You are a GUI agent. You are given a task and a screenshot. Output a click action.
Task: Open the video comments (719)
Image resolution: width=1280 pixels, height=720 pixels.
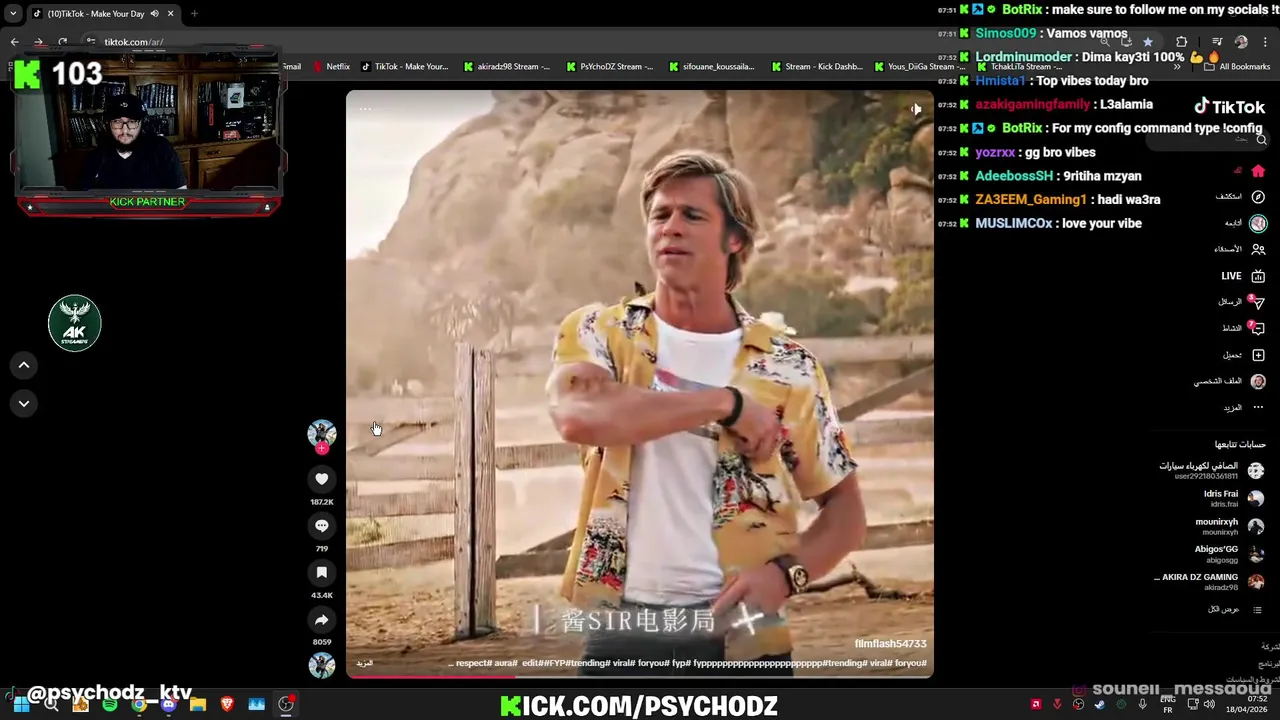(321, 526)
